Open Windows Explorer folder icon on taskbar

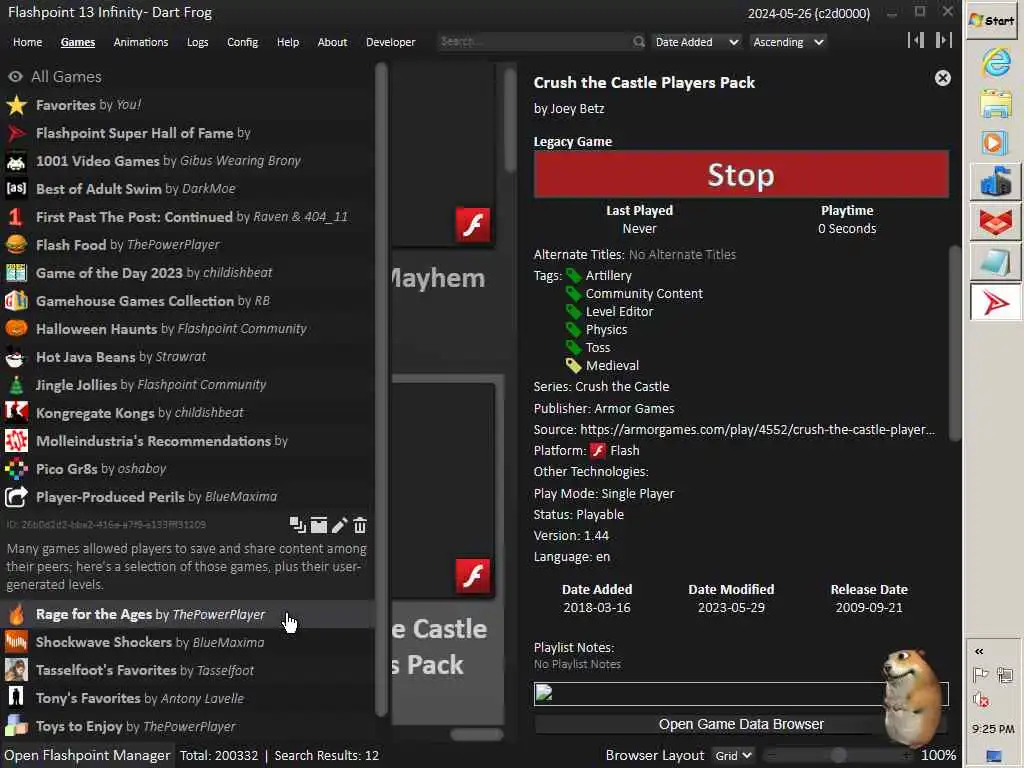click(995, 104)
